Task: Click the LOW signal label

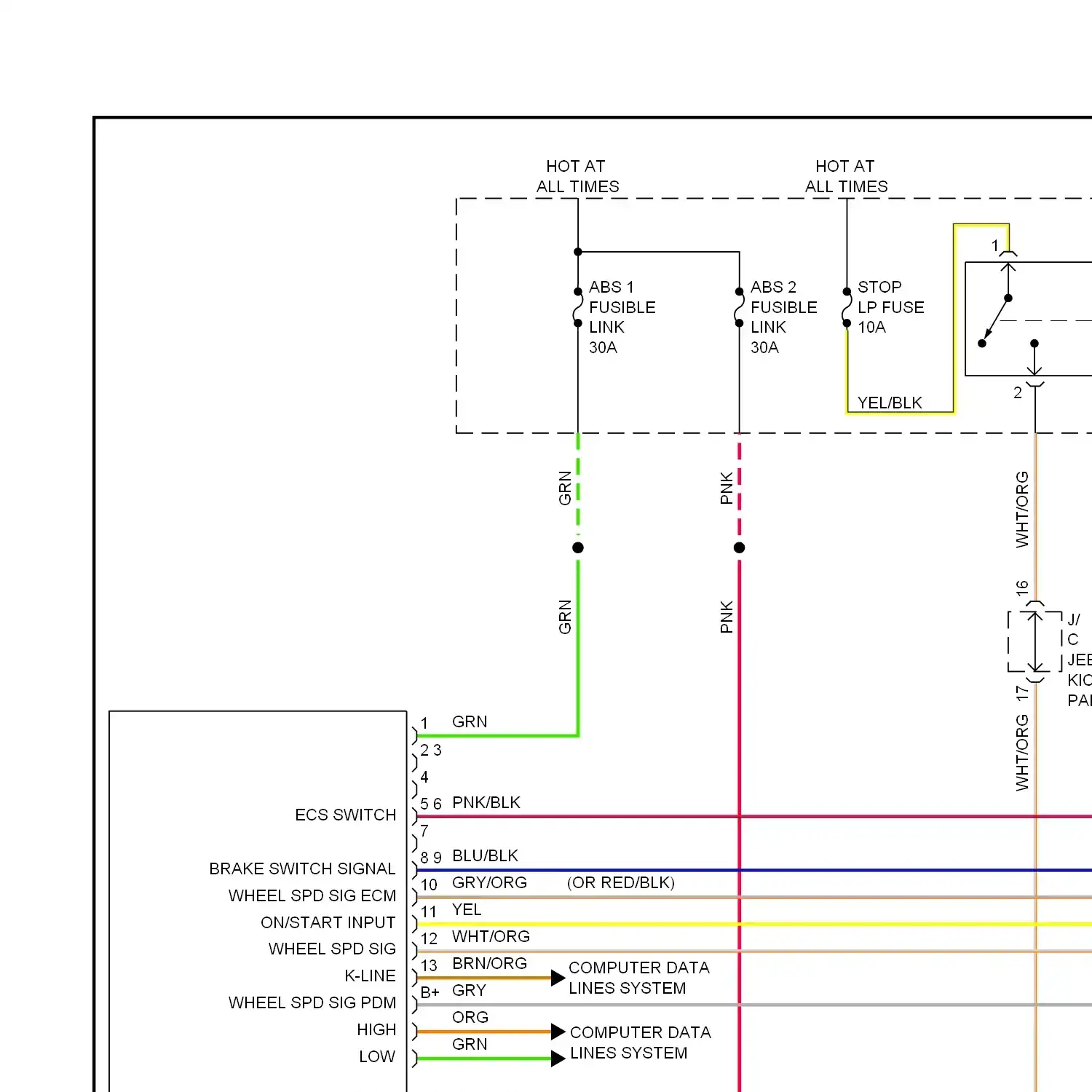Action: [377, 1056]
